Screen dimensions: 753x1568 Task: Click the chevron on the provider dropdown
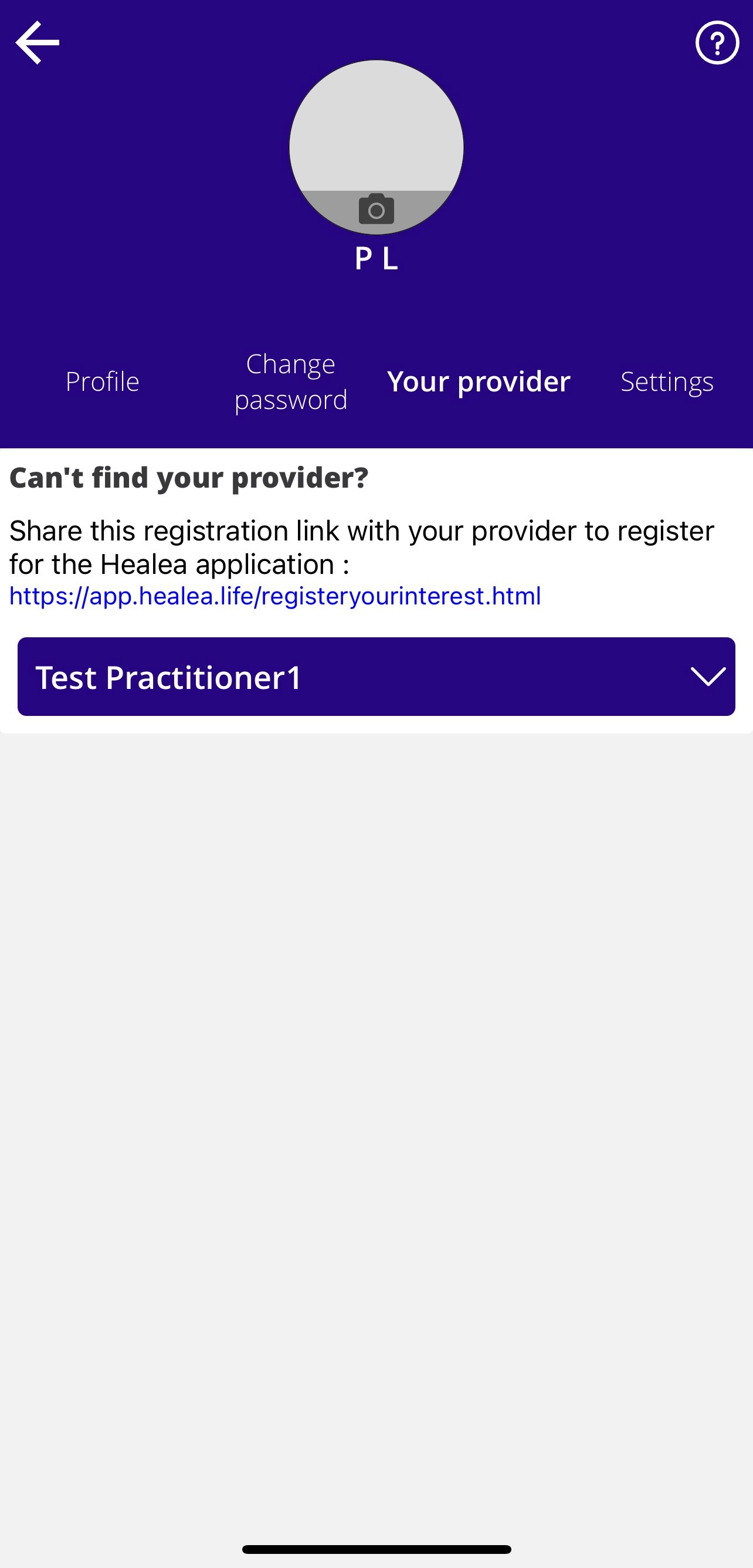[708, 677]
